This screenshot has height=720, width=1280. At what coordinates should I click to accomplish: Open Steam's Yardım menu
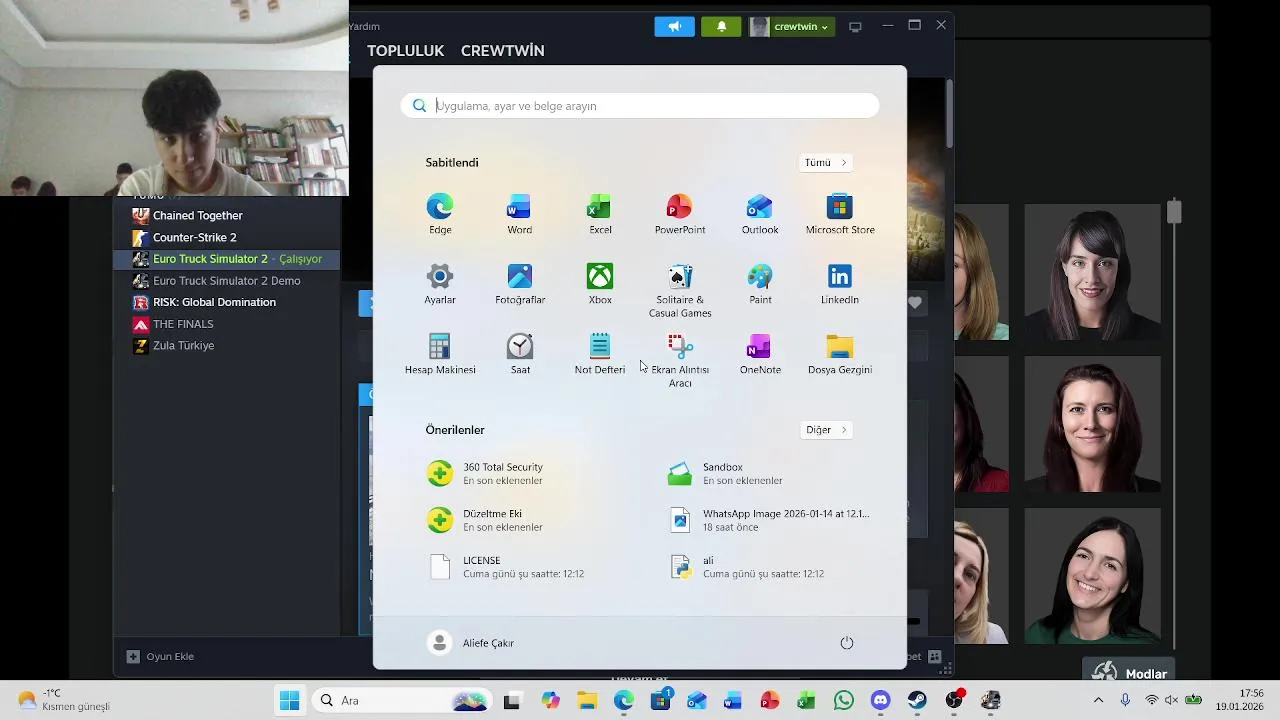(365, 27)
